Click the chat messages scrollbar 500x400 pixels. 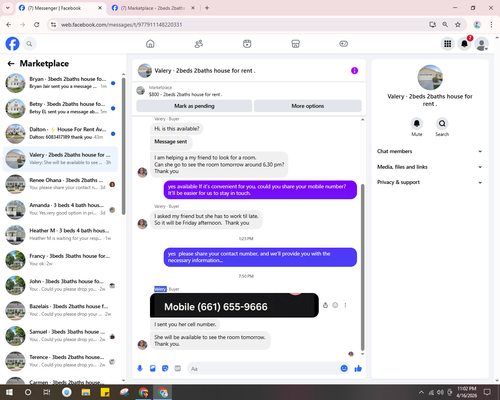[363, 267]
